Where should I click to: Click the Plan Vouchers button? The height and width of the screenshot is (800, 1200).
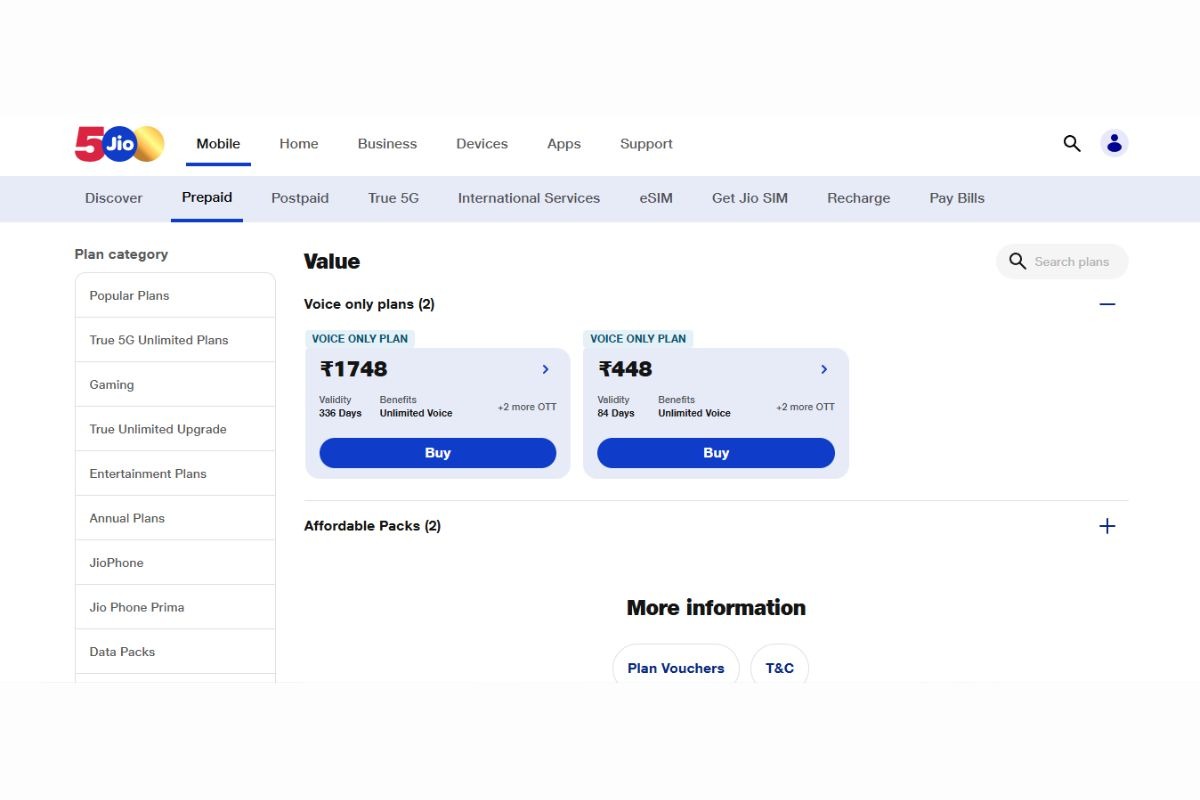(675, 667)
